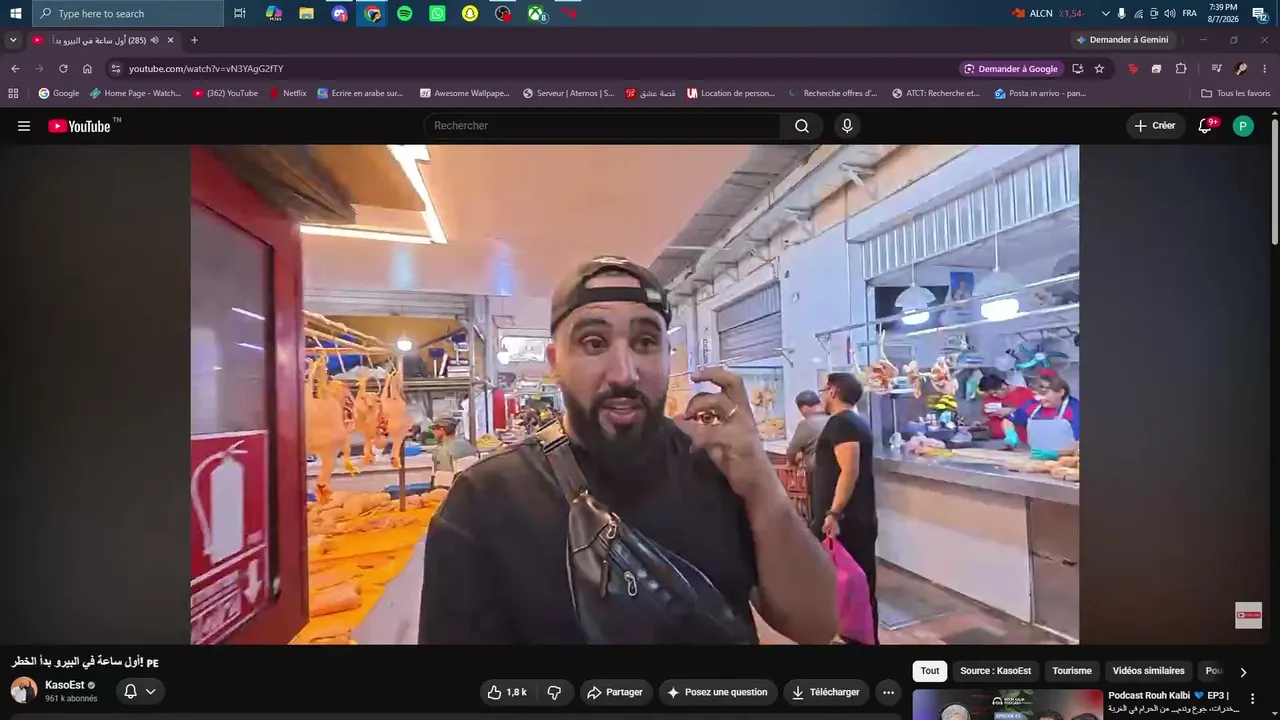Open Chrome tab search dropdown arrow

pos(13,40)
